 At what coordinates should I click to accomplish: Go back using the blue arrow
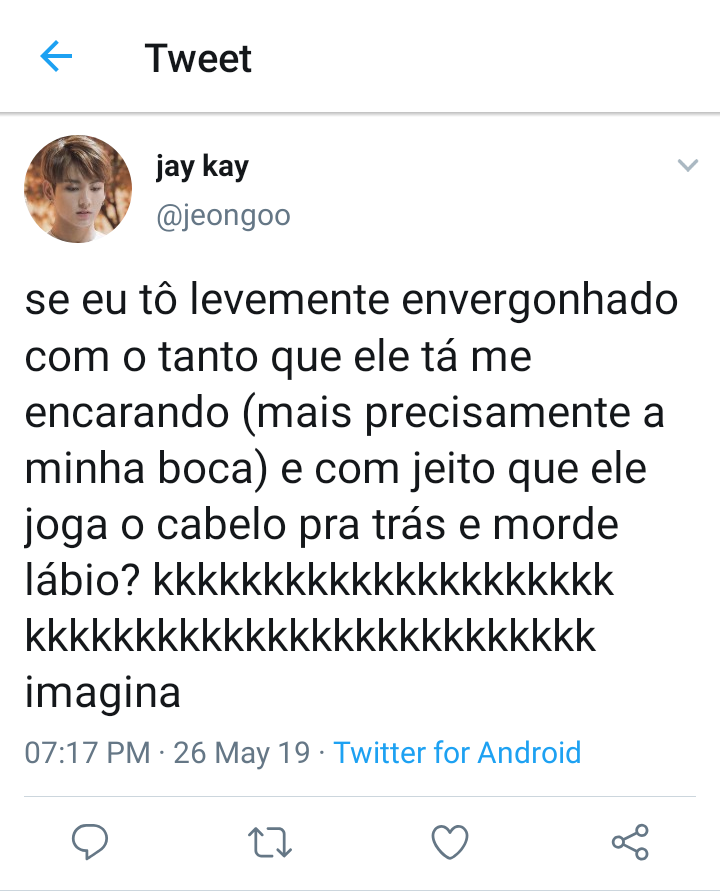pos(56,56)
